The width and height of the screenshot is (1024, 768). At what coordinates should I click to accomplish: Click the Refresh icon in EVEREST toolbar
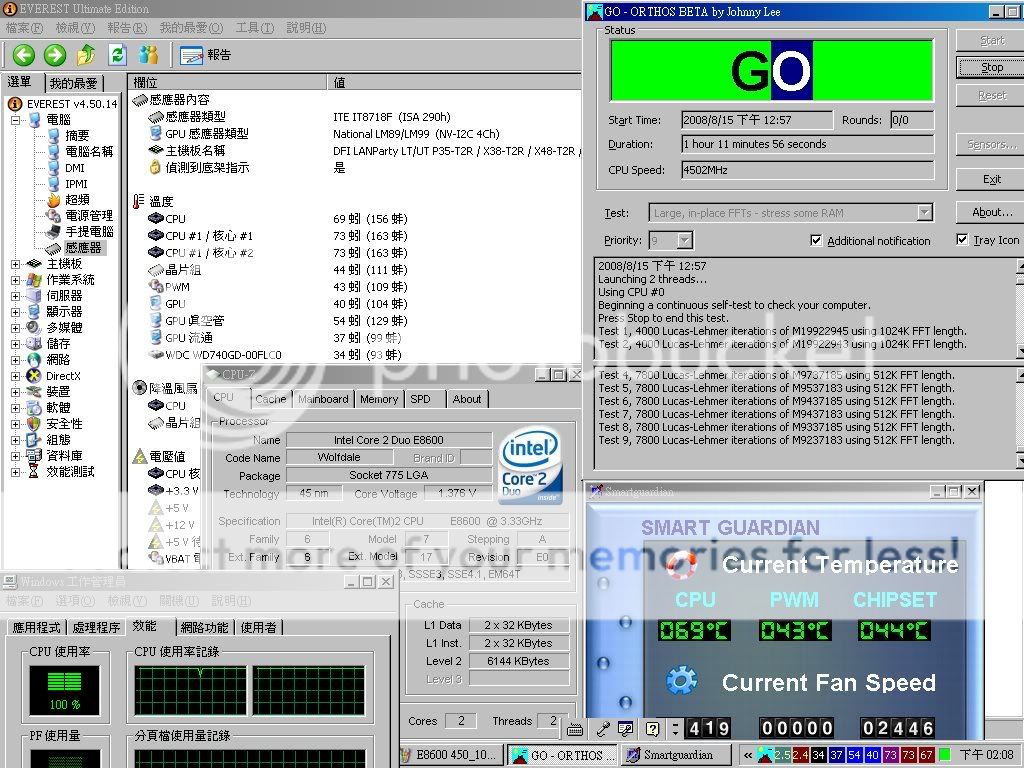(118, 55)
